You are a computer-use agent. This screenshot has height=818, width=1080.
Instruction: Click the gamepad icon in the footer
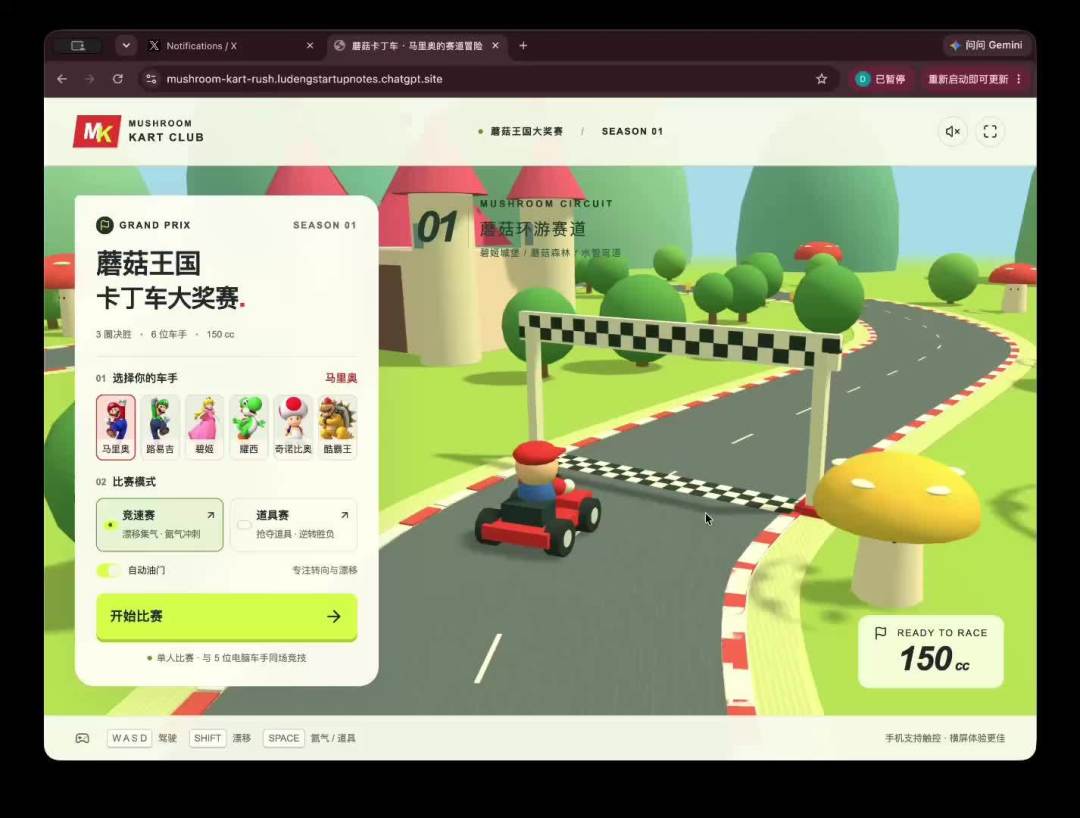[x=82, y=738]
